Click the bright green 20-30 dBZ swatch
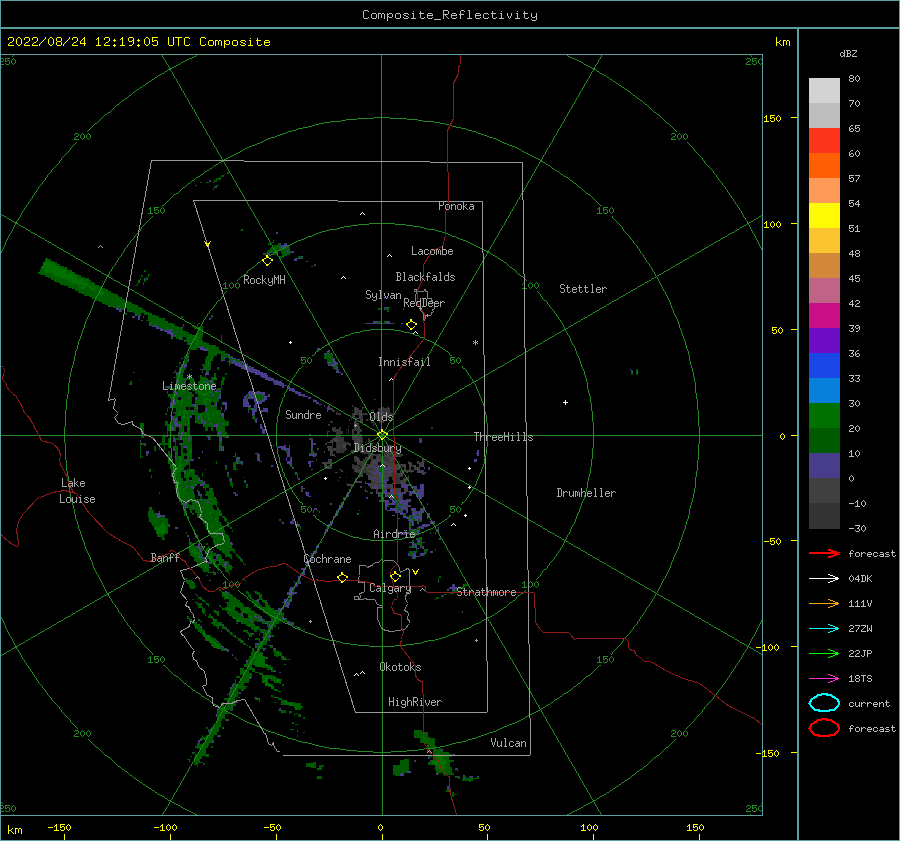This screenshot has height=841, width=900. pyautogui.click(x=824, y=416)
